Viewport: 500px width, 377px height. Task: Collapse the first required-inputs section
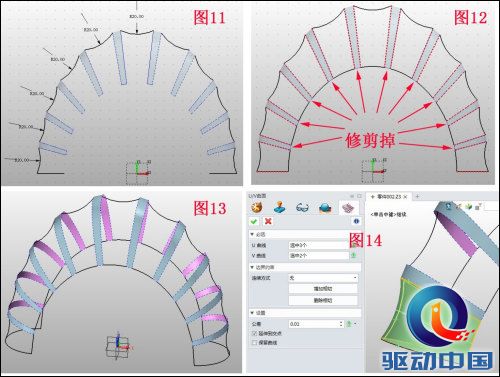coord(252,235)
